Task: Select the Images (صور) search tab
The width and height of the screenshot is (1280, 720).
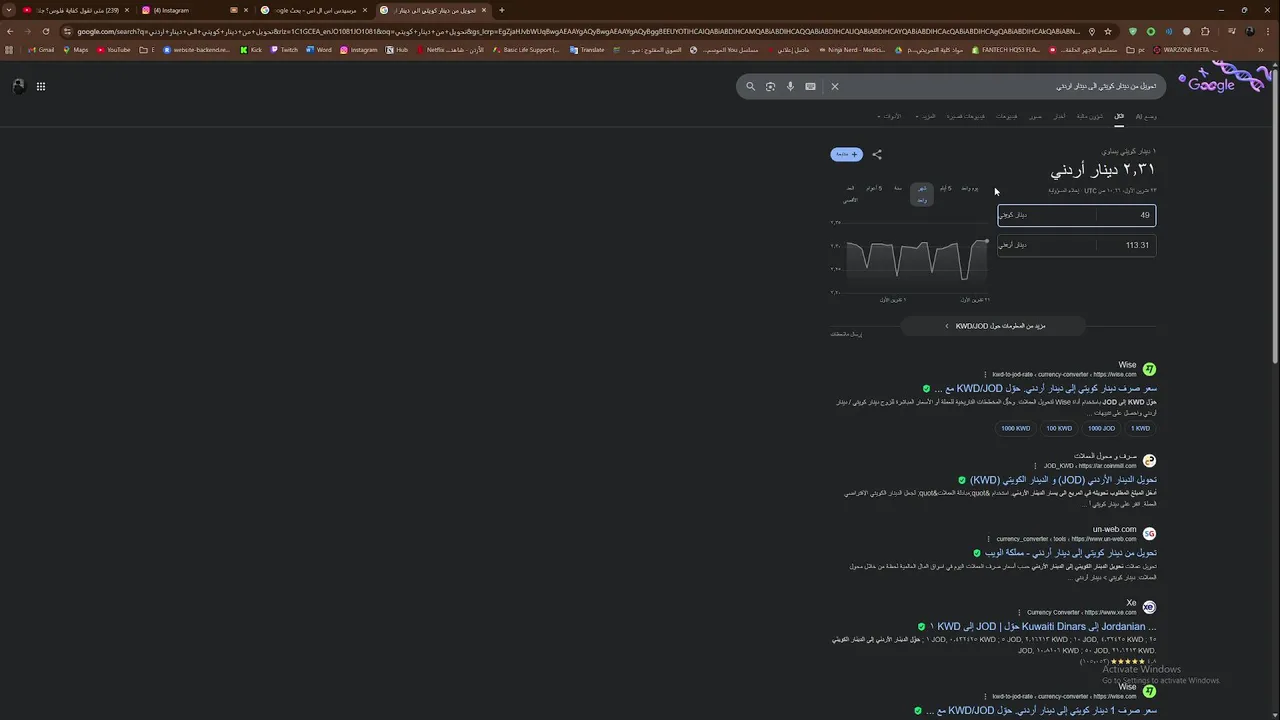Action: click(x=1036, y=116)
